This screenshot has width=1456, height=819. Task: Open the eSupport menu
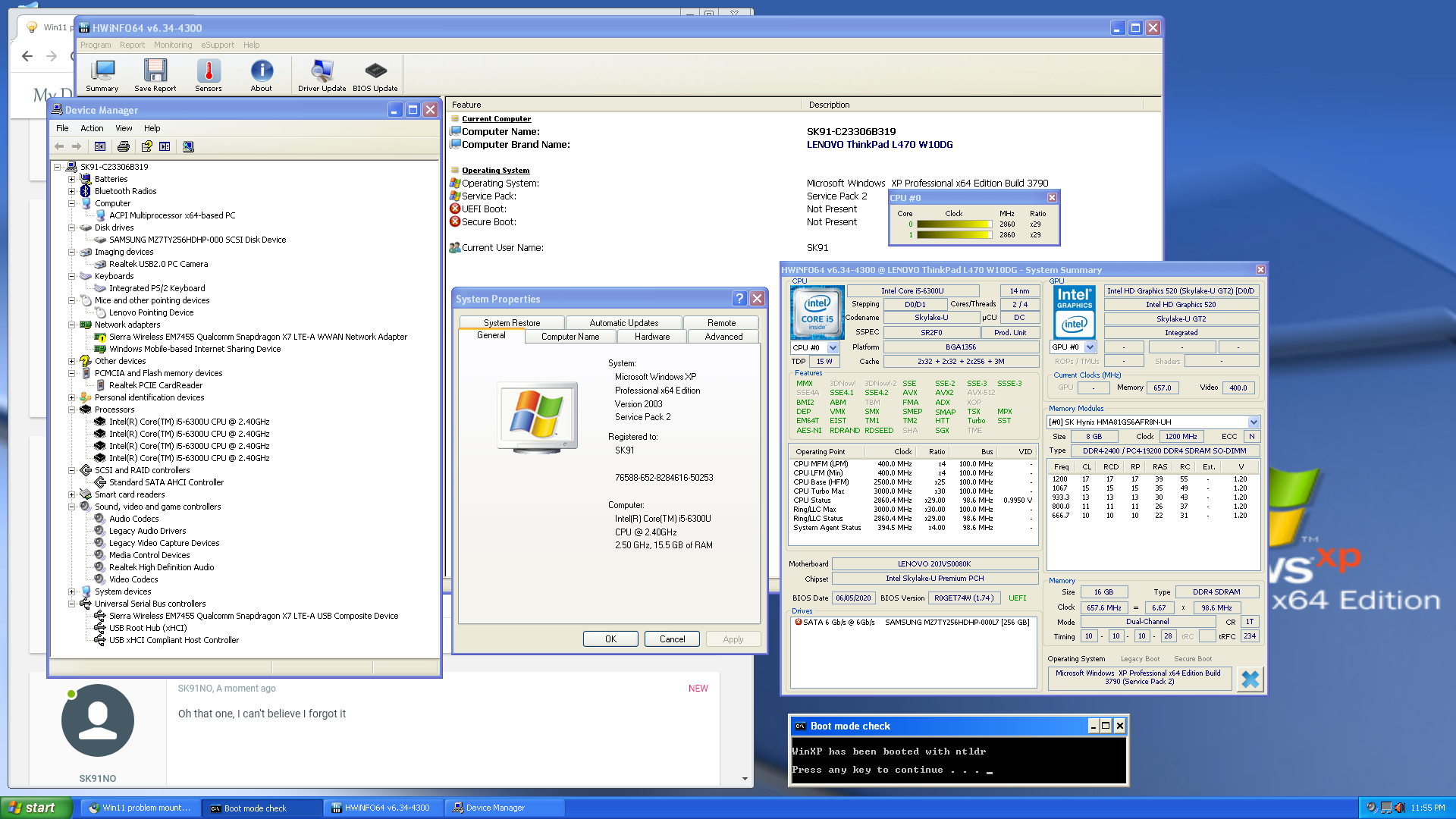(218, 45)
